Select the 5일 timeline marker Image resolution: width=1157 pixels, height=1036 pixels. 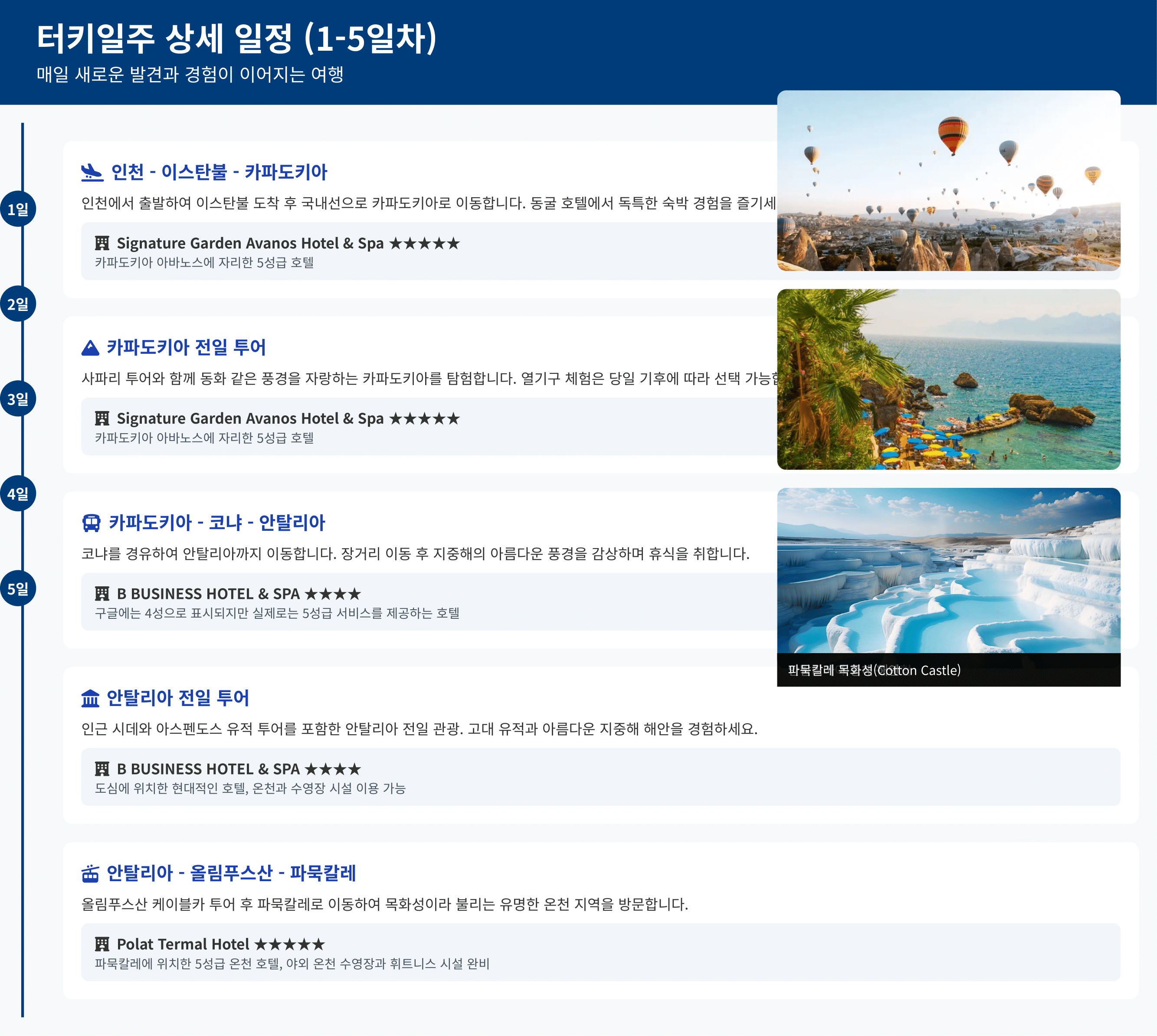click(x=18, y=588)
